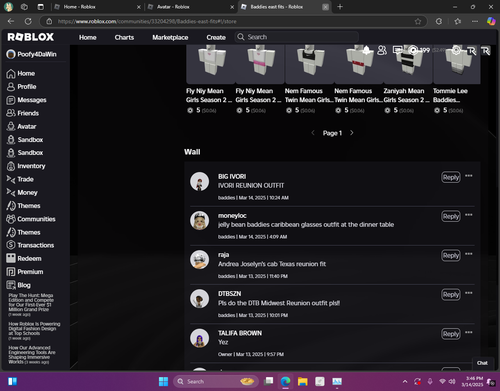The image size is (500, 391).
Task: Open the more options menu on moneyloc's post
Action: tap(469, 215)
